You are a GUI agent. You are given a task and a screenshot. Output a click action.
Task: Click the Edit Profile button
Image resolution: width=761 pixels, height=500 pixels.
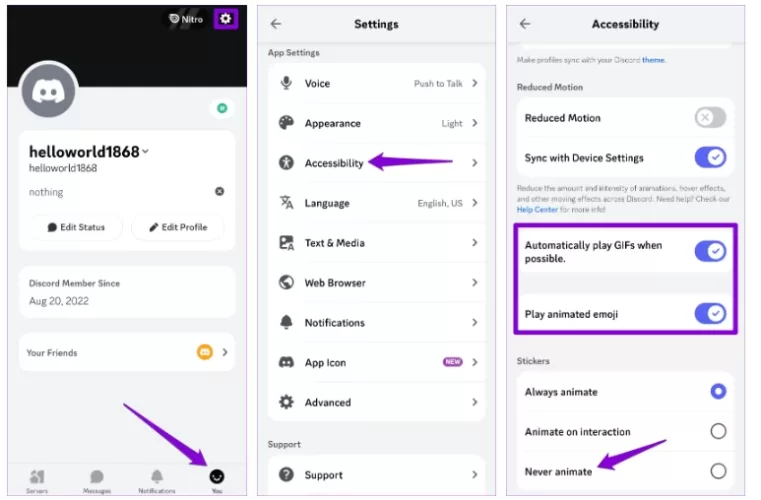click(178, 227)
